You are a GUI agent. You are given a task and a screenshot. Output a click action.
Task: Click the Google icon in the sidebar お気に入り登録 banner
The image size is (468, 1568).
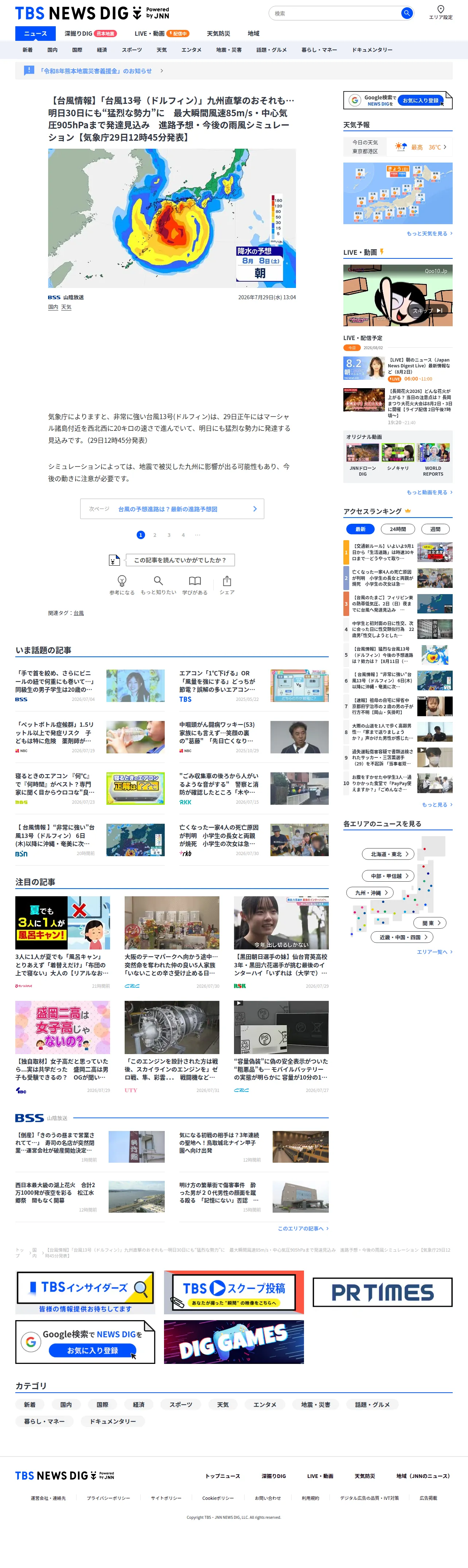pos(355,101)
